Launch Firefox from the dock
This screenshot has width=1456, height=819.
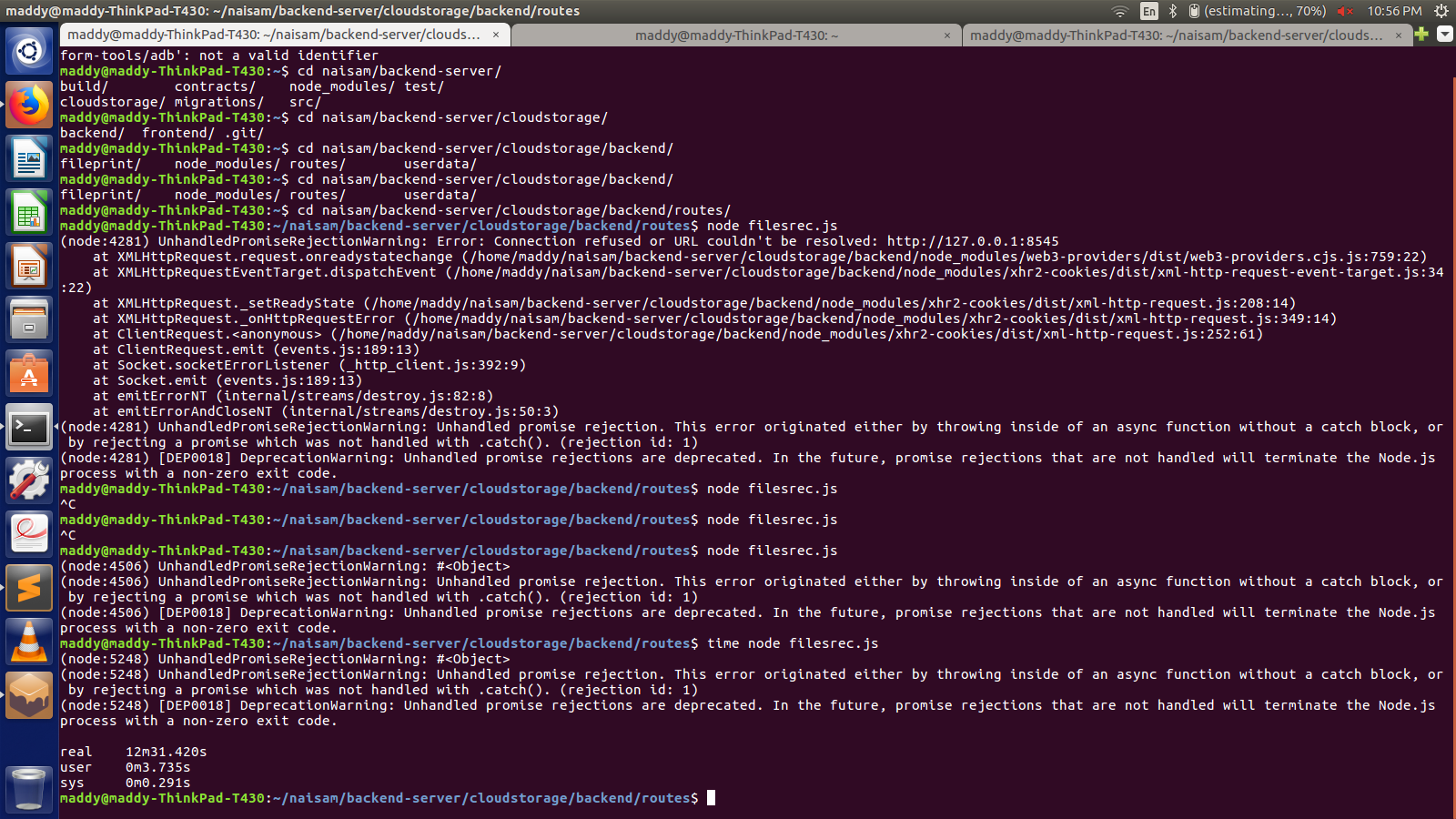[29, 106]
